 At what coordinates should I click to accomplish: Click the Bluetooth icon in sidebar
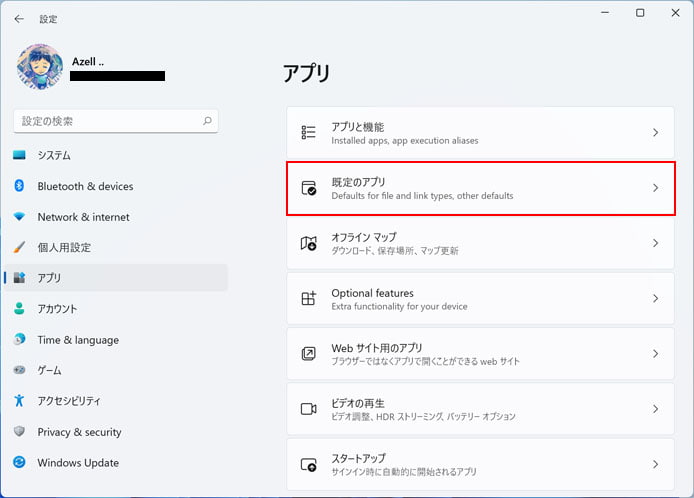click(19, 185)
